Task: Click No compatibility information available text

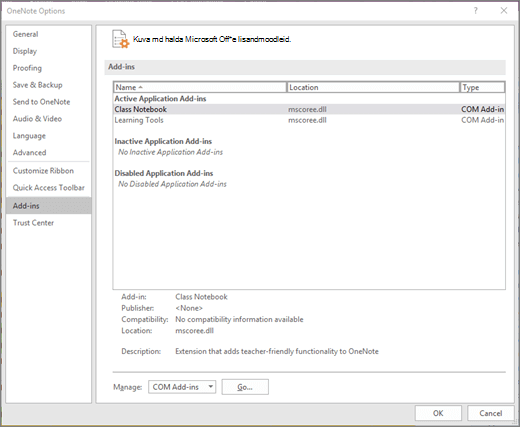Action: [x=239, y=319]
